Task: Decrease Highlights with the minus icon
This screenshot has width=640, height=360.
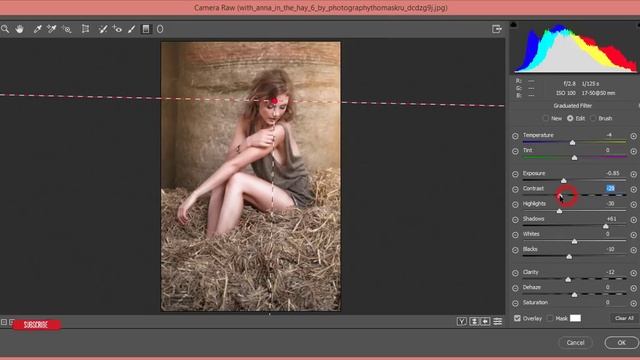Action: coord(515,204)
